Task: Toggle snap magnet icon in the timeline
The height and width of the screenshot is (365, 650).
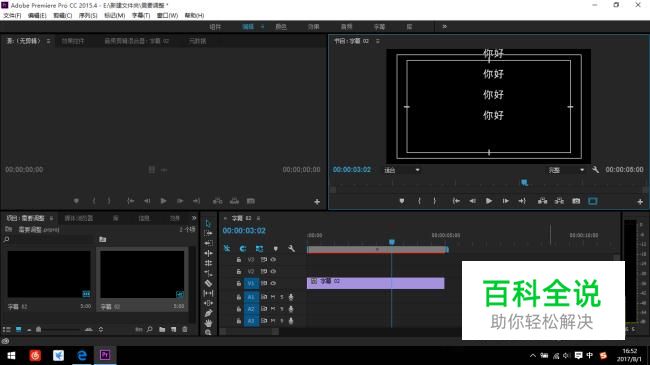Action: (243, 248)
